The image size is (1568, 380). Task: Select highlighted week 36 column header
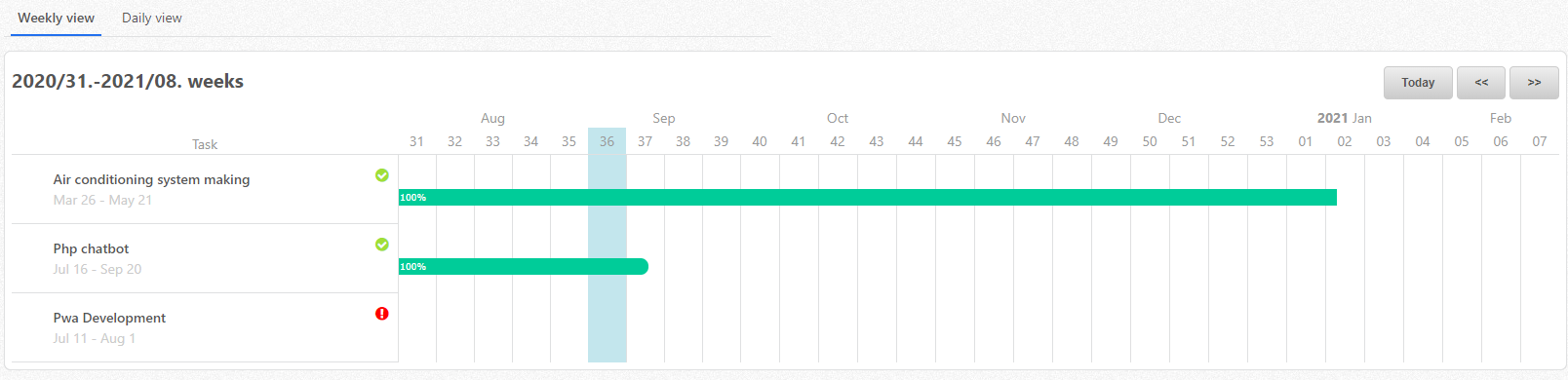pos(607,141)
